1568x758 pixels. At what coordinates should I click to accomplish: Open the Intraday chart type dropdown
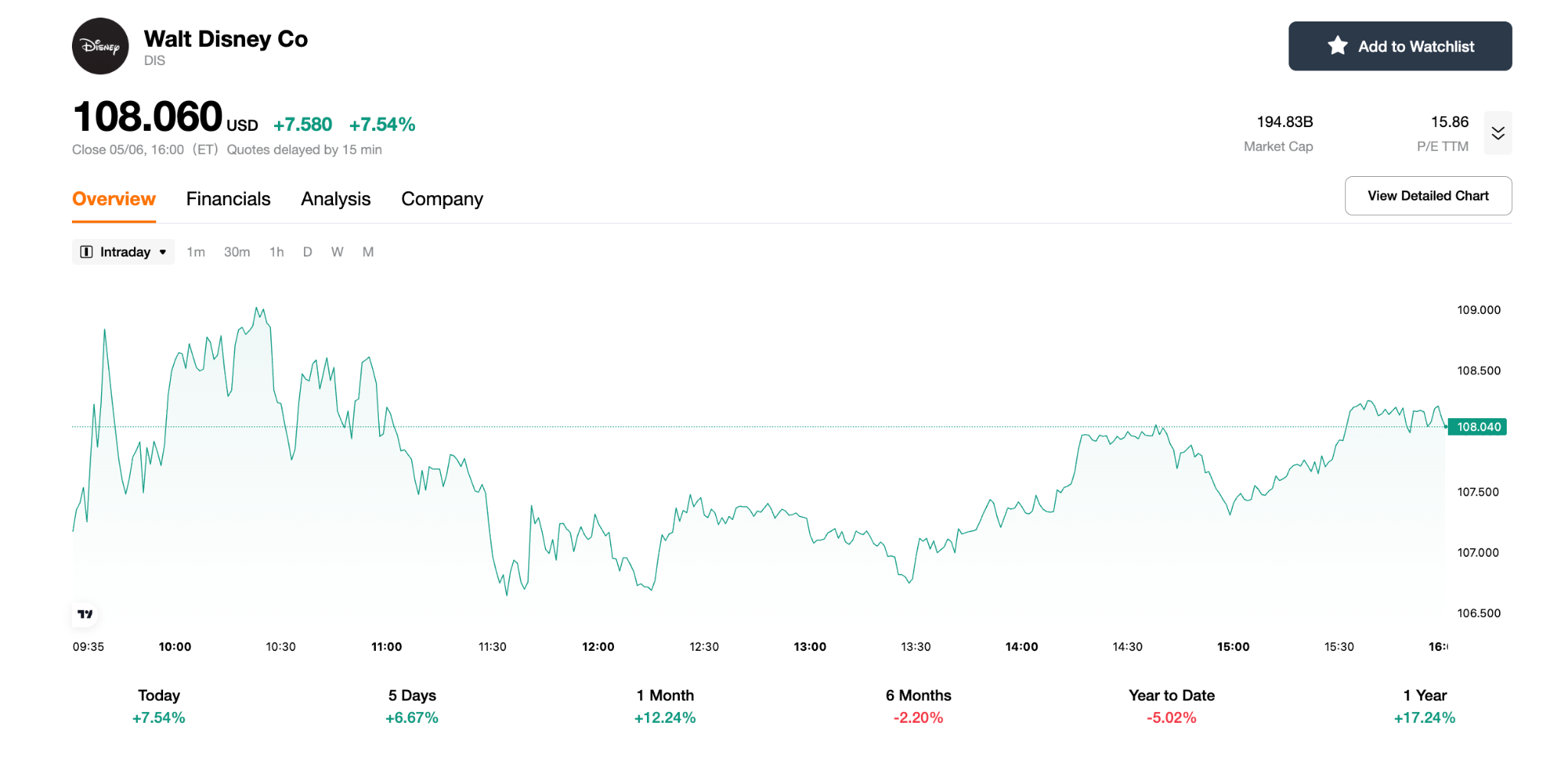click(x=123, y=252)
